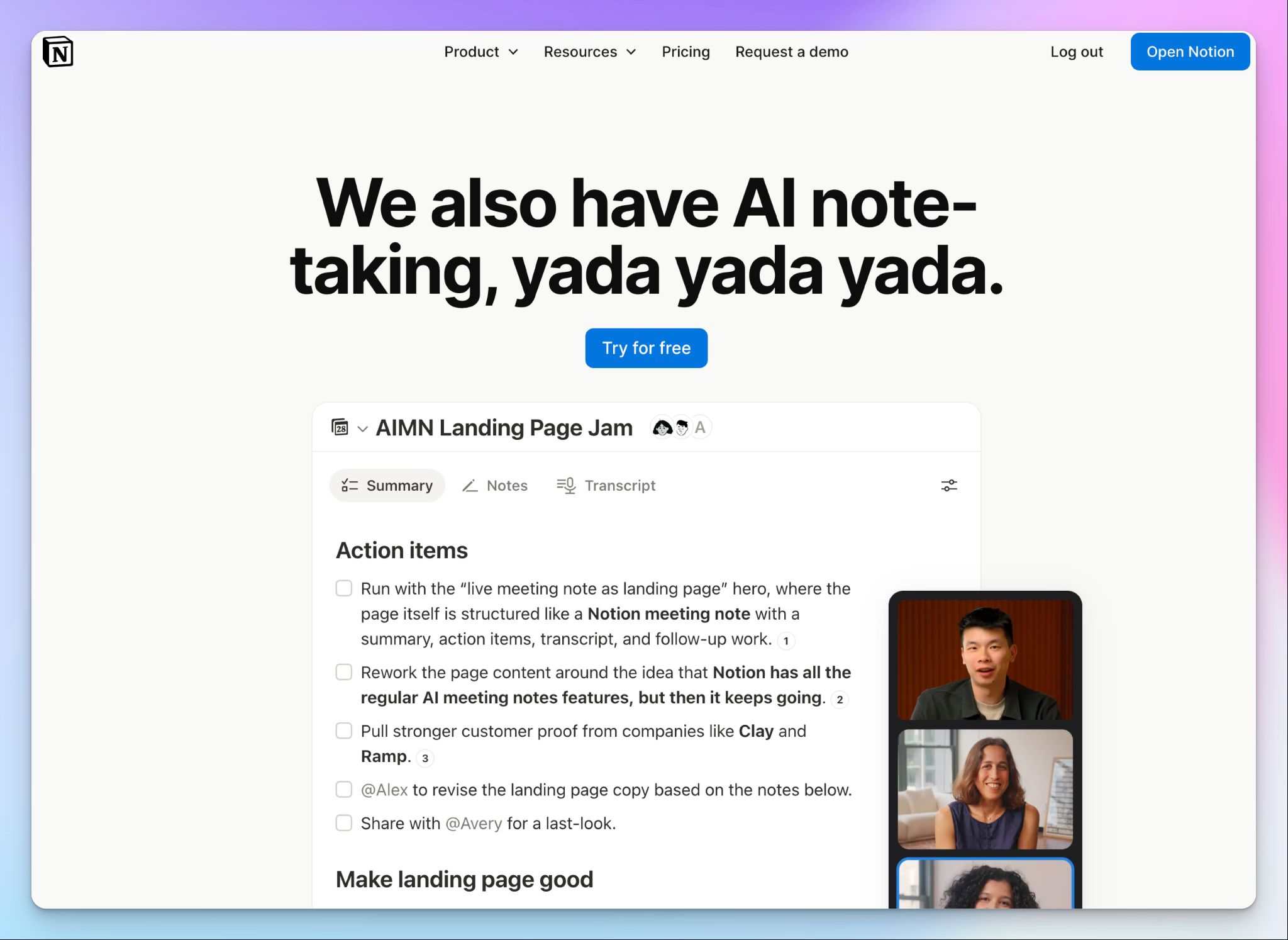
Task: Check the 'Pull stronger customer proof' item
Action: pyautogui.click(x=344, y=730)
